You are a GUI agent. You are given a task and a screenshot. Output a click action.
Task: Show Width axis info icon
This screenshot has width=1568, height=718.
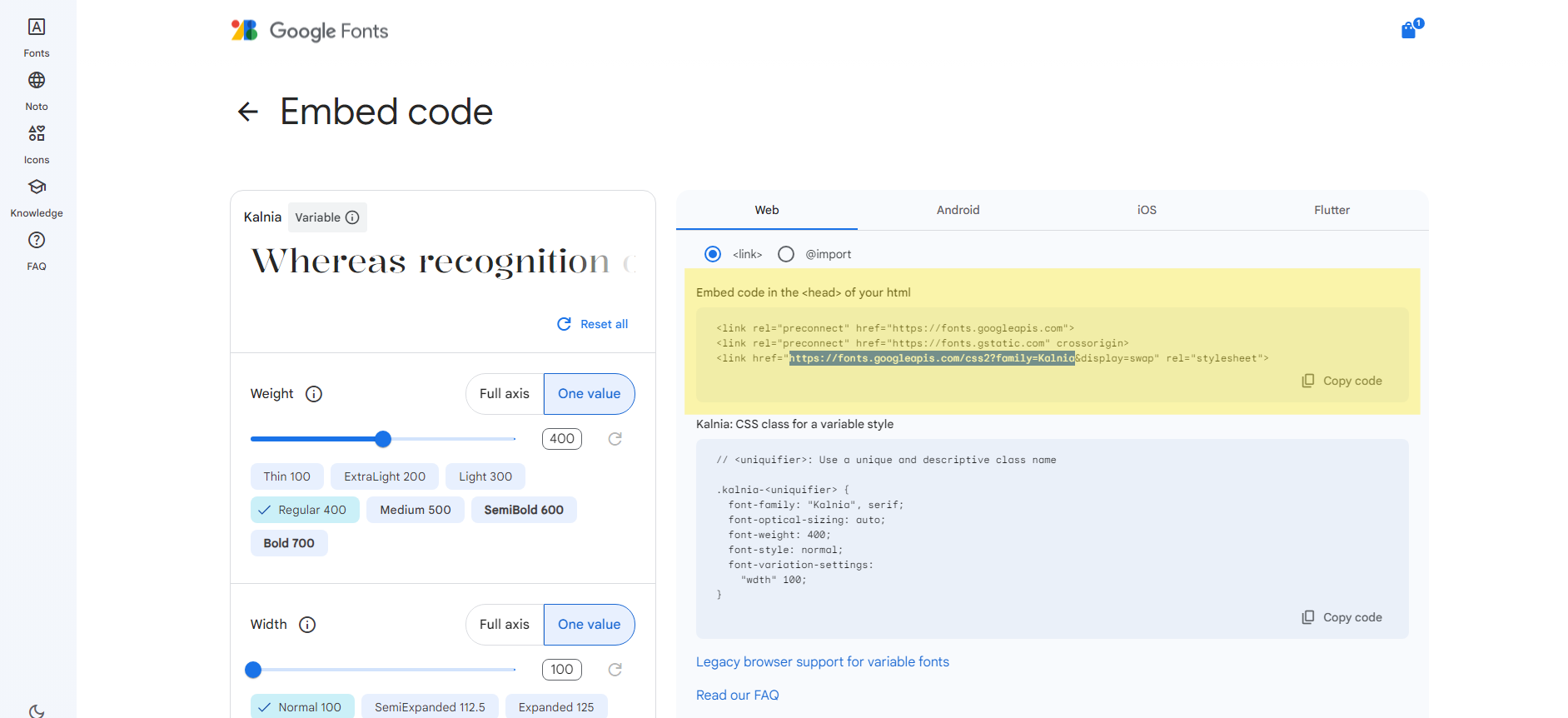307,625
